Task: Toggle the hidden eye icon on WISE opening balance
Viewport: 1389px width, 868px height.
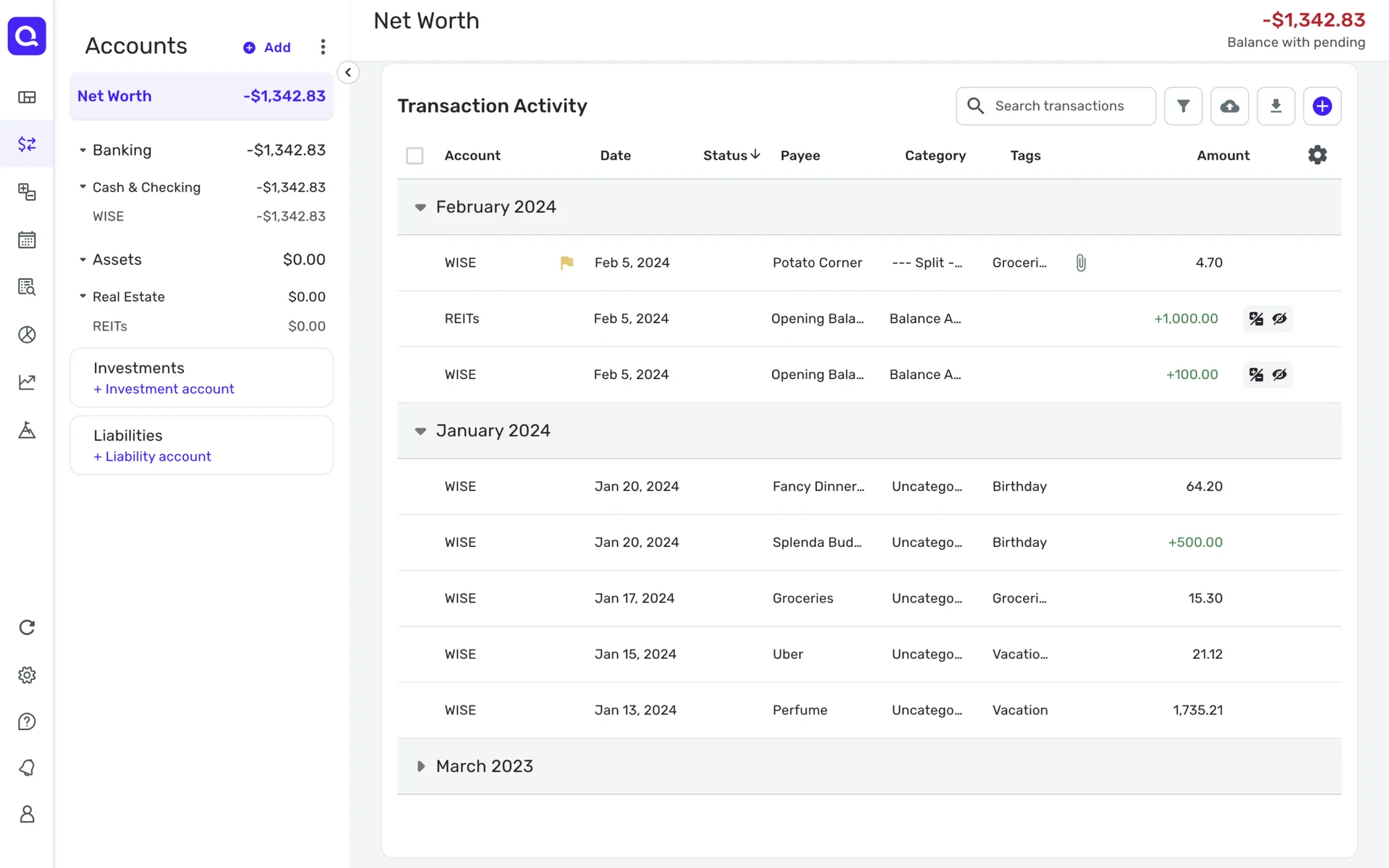Action: 1280,375
